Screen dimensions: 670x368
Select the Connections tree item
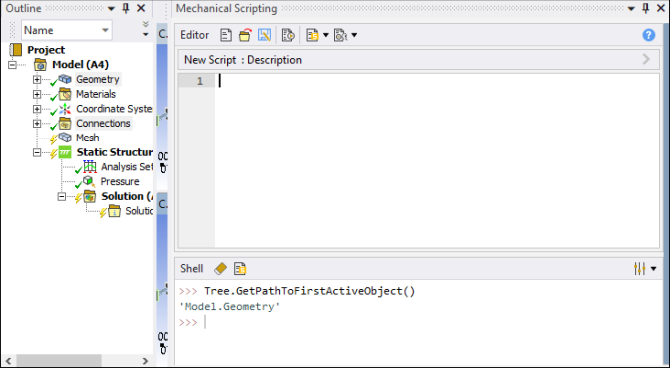[x=103, y=123]
